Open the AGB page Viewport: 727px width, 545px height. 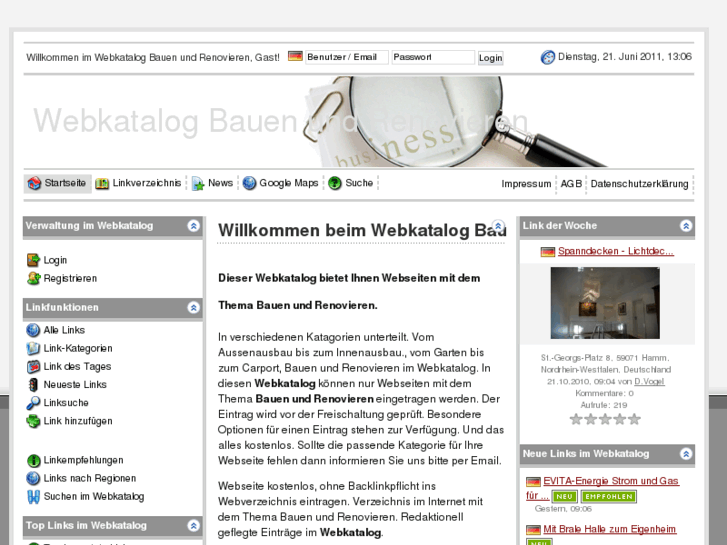click(x=571, y=184)
